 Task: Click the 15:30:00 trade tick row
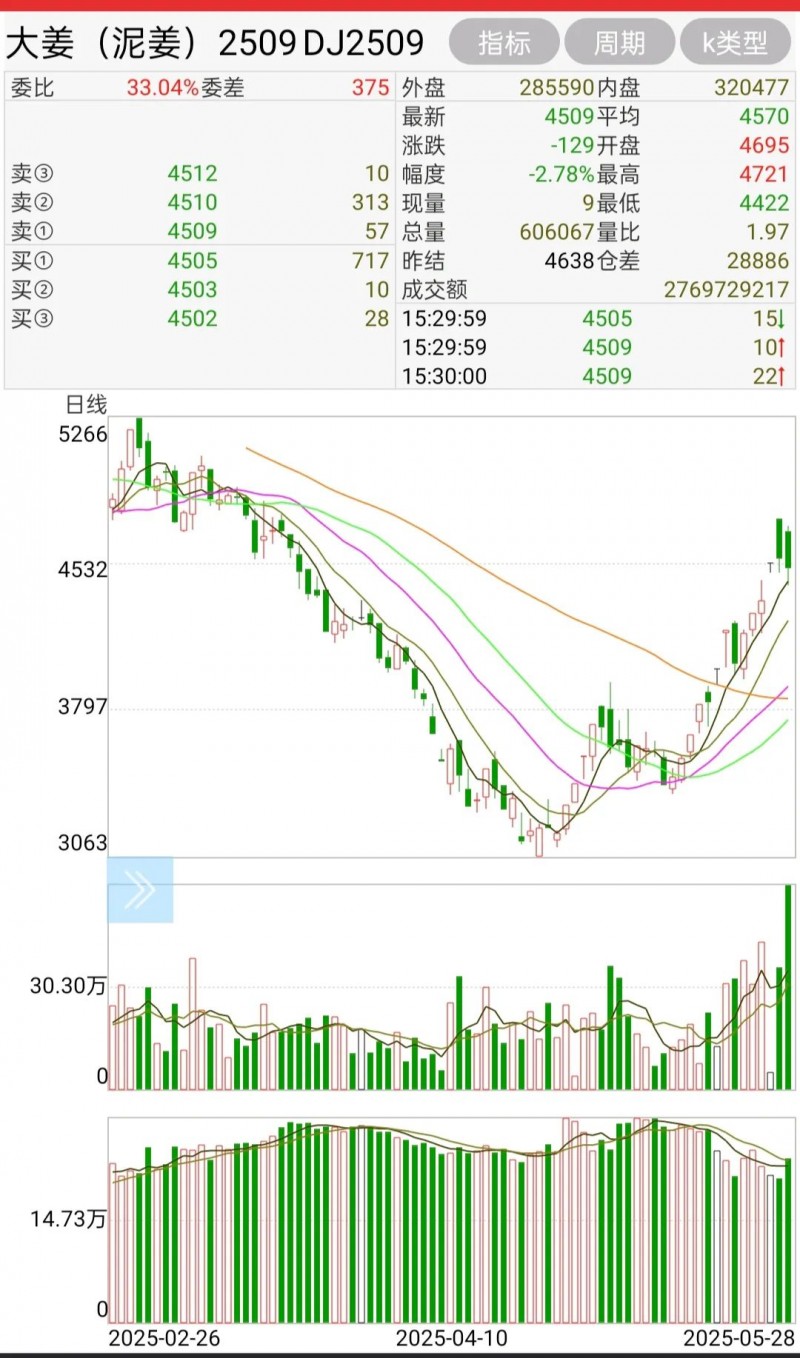pyautogui.click(x=595, y=376)
